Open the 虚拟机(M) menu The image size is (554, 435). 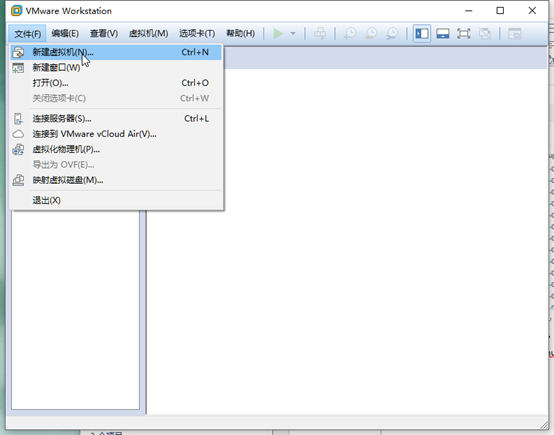[x=148, y=34]
